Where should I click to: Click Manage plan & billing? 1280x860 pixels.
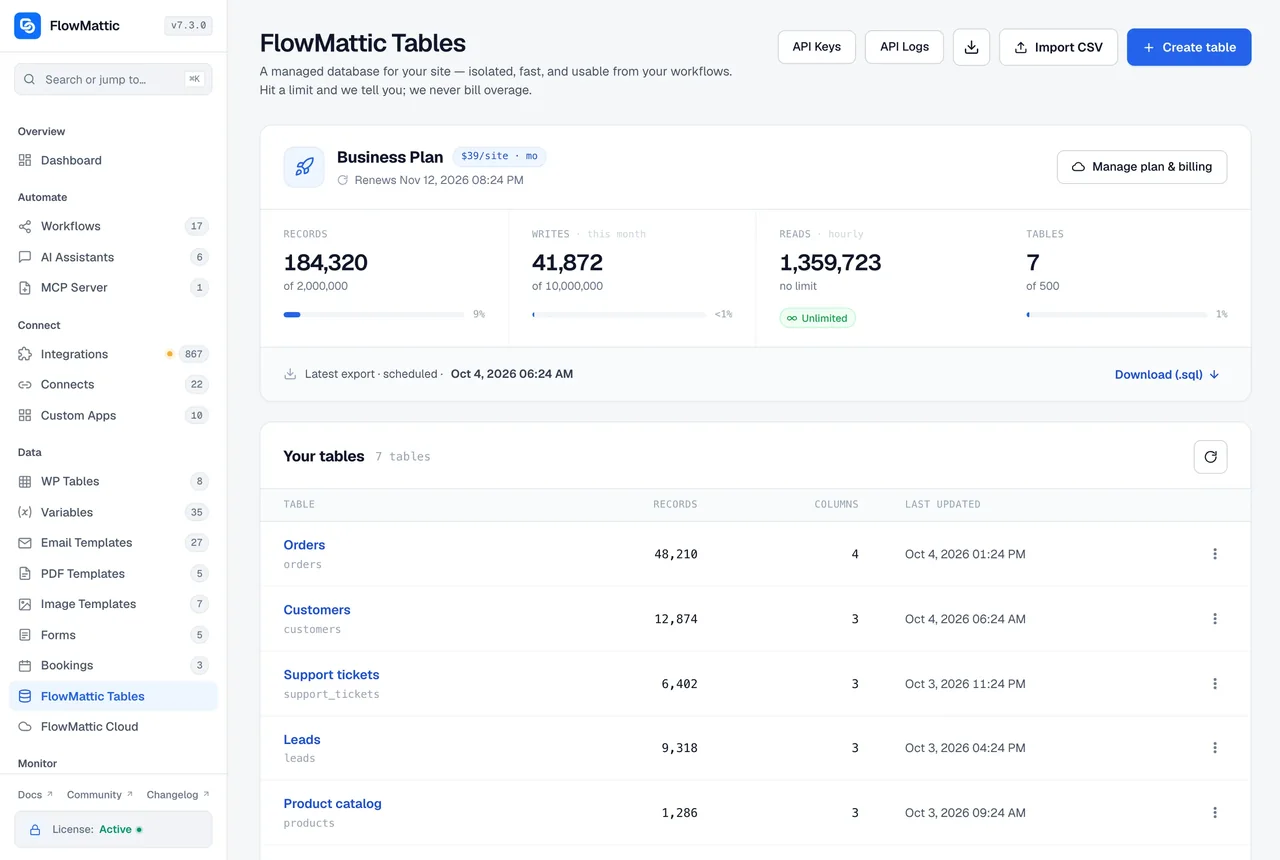pos(1142,167)
